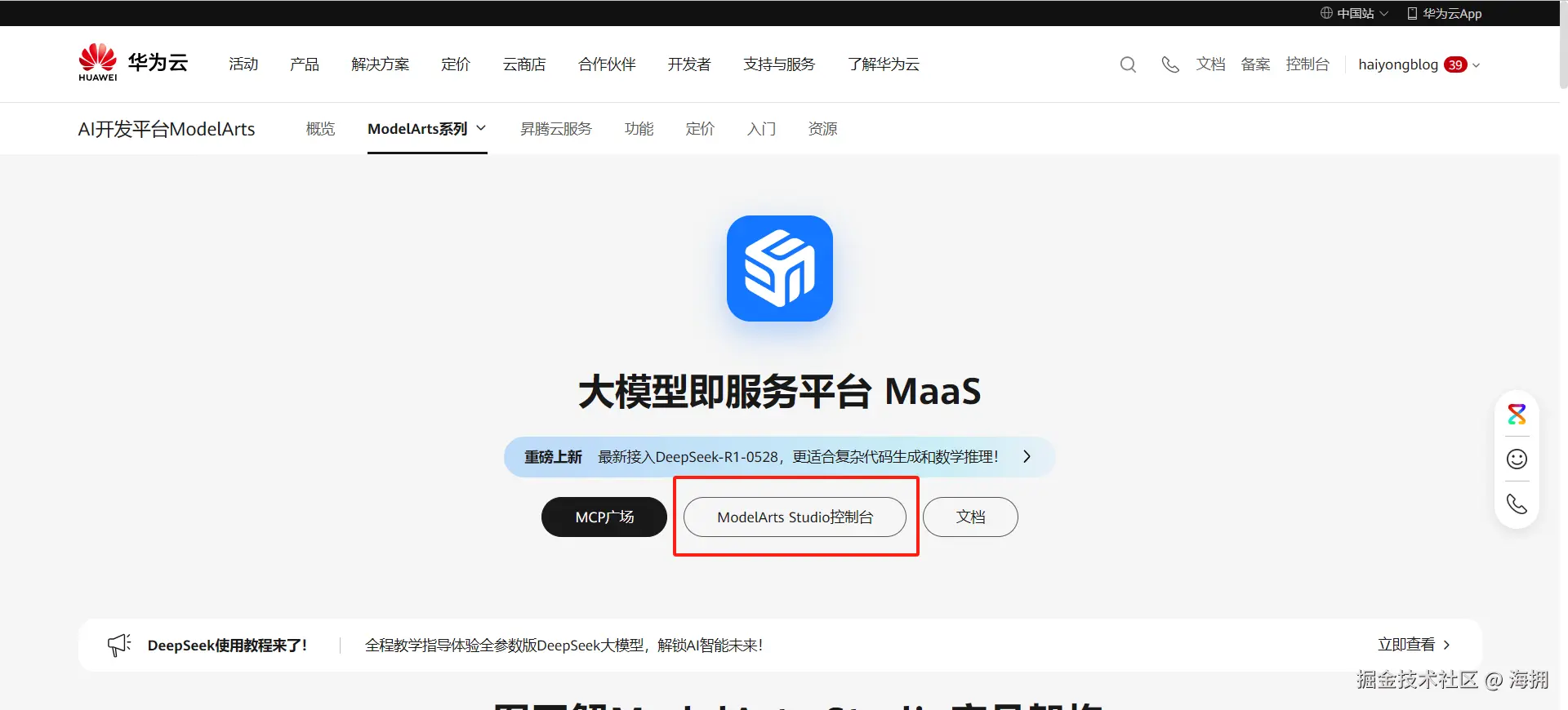Click the arrow on DeepSeek-R1-0528 banner

1027,457
